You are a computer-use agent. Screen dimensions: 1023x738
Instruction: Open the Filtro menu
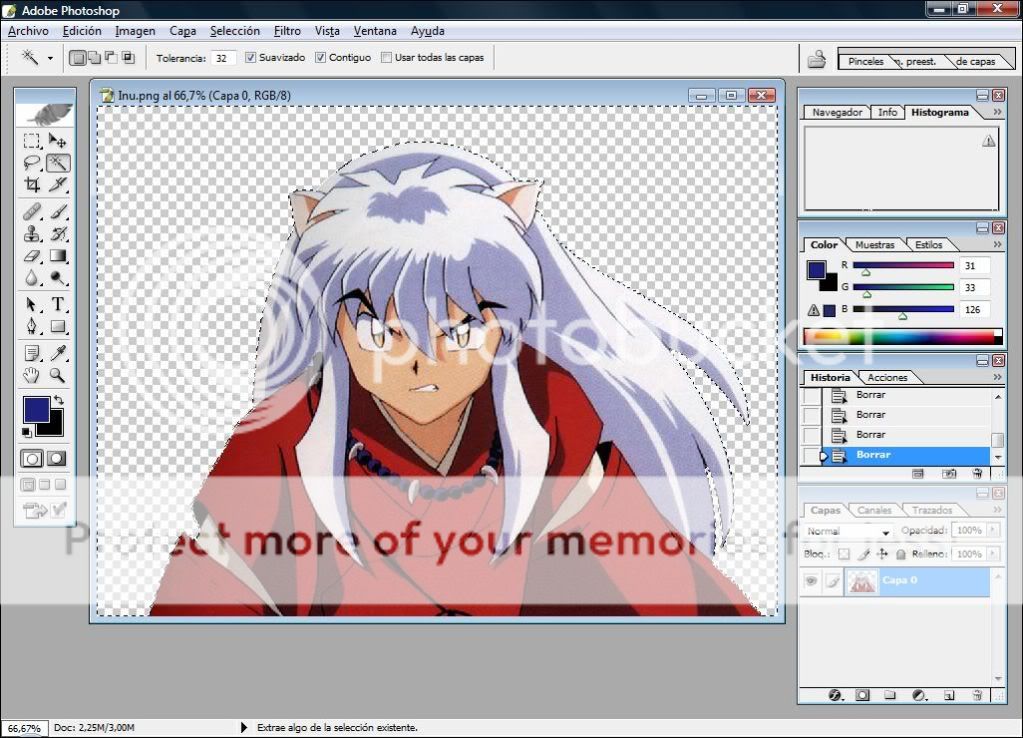pyautogui.click(x=287, y=31)
